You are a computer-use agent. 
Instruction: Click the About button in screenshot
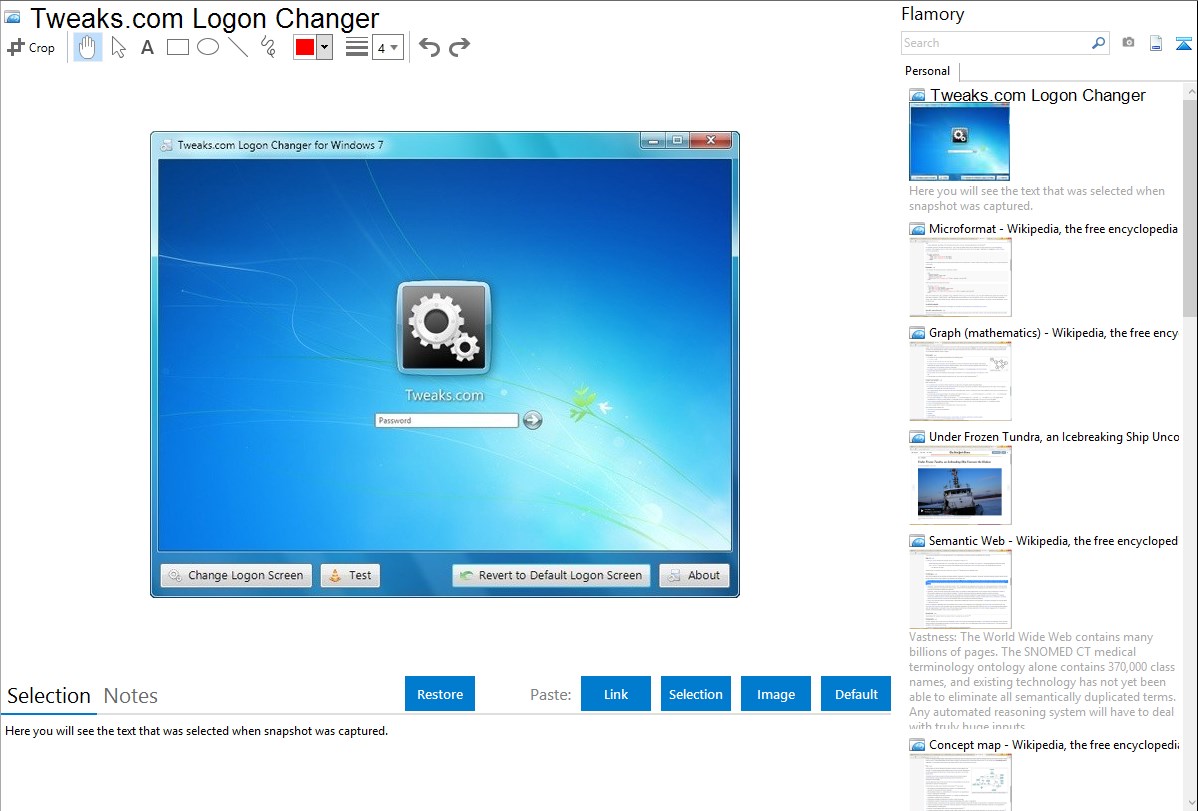click(695, 576)
